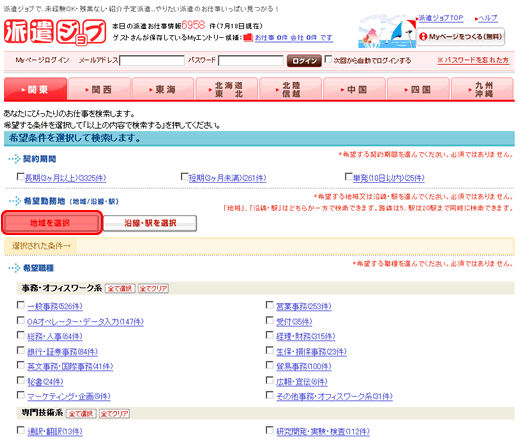Open the 営業事務 job link

[304, 306]
